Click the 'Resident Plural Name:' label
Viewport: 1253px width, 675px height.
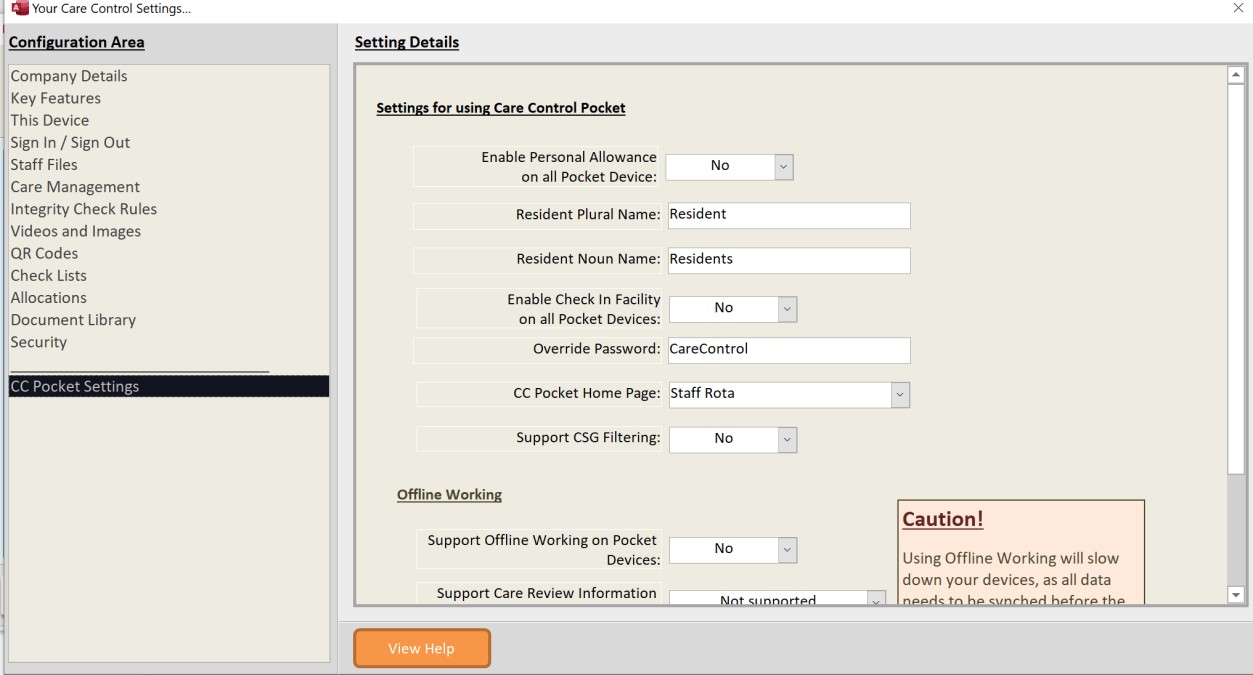[x=588, y=215]
